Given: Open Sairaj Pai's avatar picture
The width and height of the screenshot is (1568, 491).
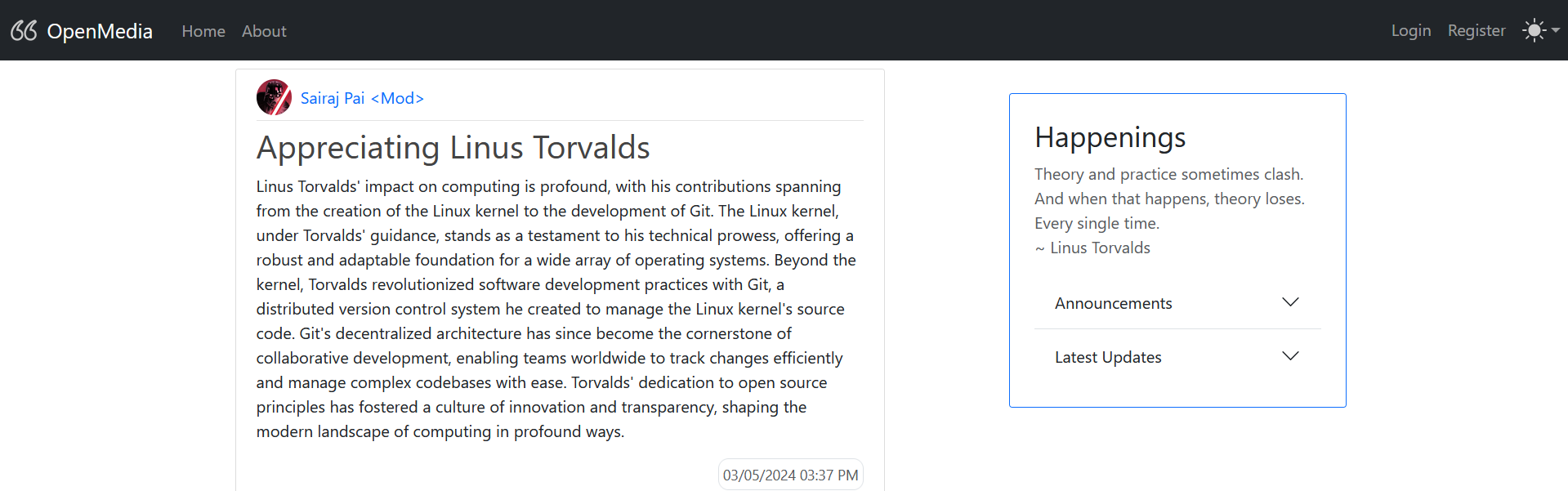Looking at the screenshot, I should pyautogui.click(x=274, y=97).
